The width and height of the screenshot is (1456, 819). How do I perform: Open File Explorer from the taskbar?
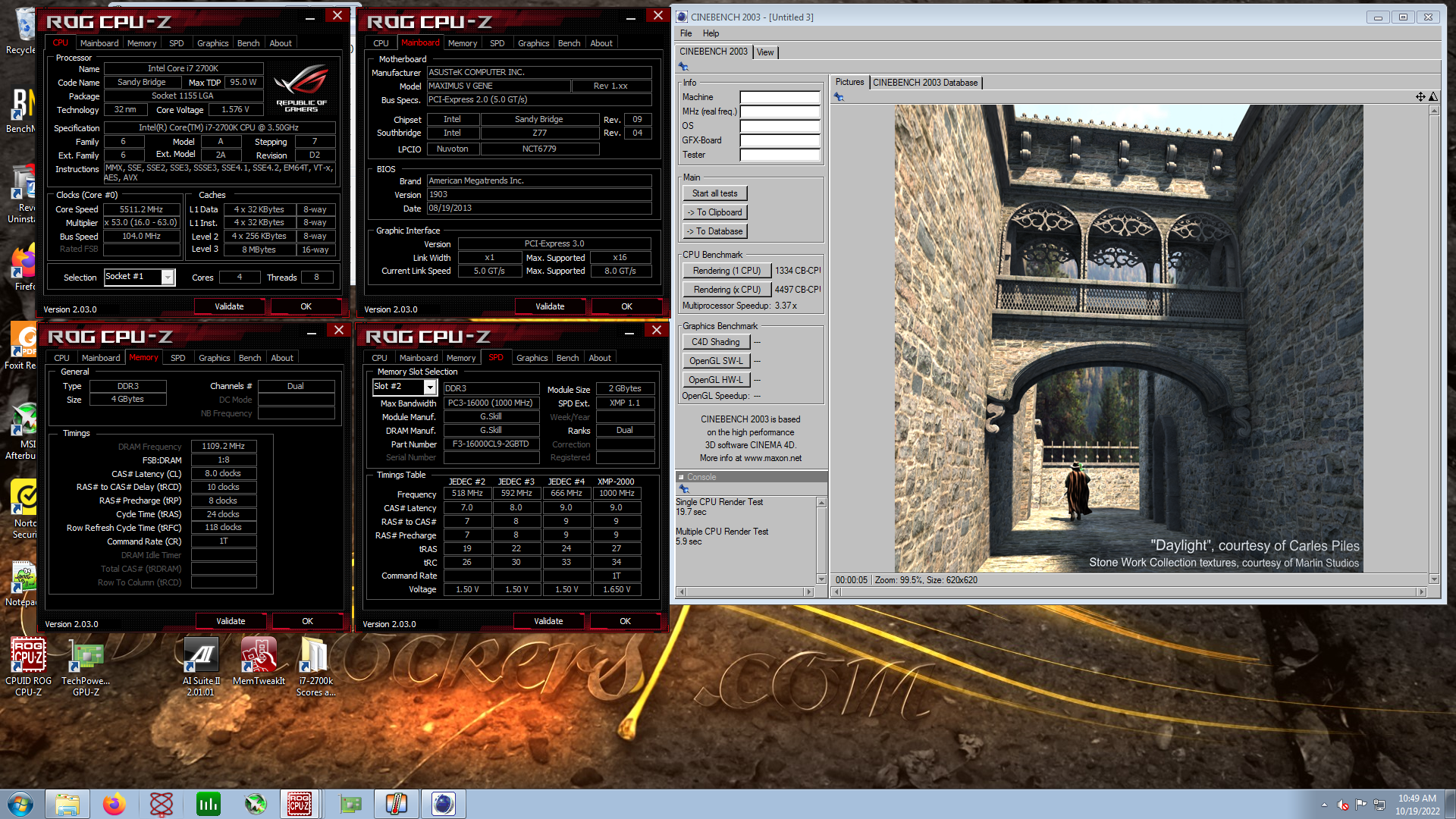pyautogui.click(x=67, y=804)
